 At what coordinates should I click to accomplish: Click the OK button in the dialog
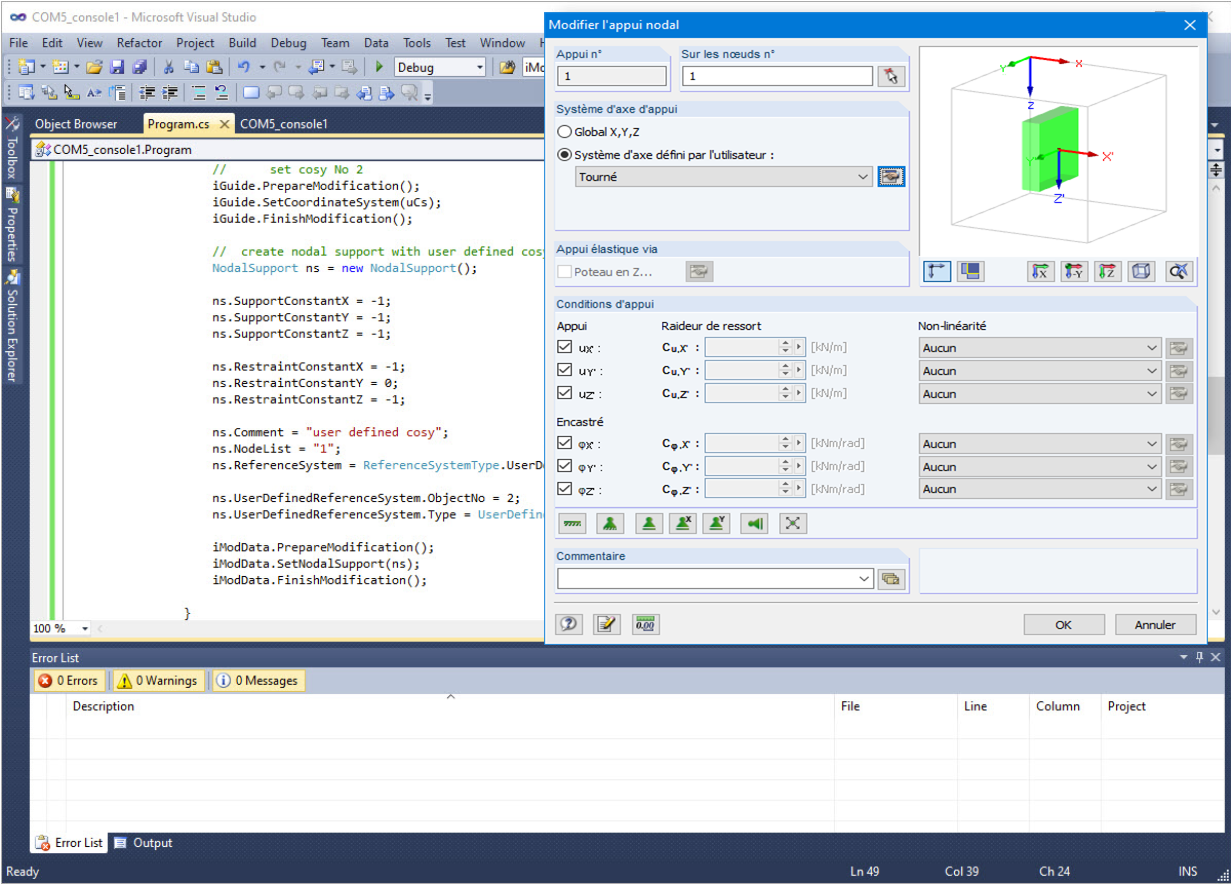(x=1064, y=624)
